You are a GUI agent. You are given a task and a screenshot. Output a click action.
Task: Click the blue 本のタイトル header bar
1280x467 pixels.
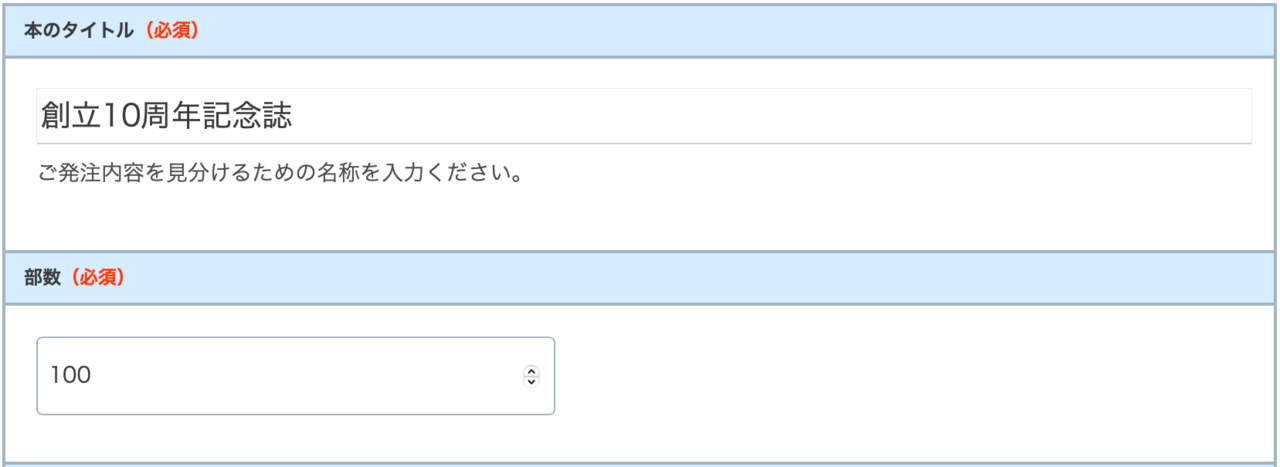(700, 31)
